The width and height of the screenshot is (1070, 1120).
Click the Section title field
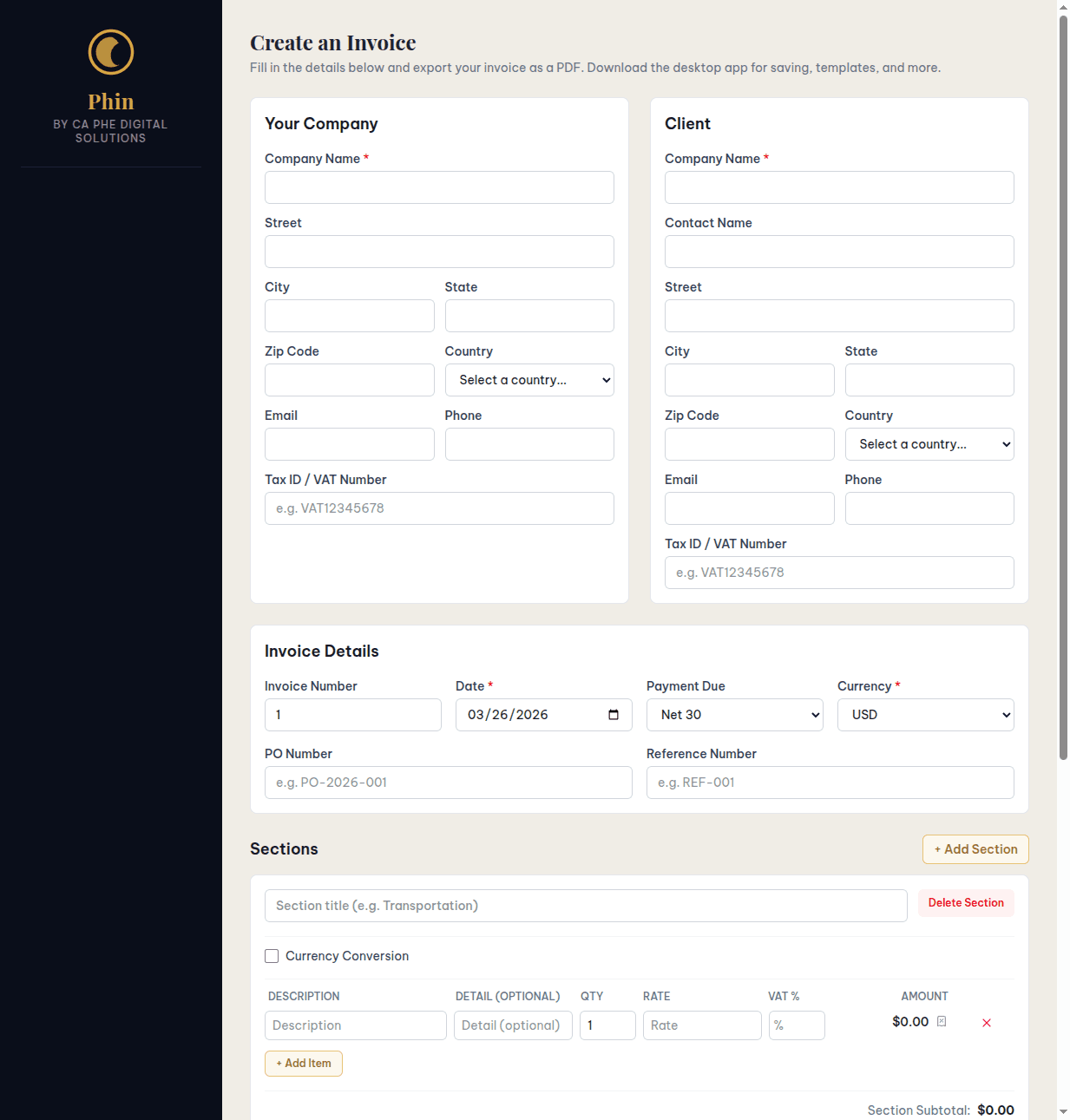coord(586,905)
